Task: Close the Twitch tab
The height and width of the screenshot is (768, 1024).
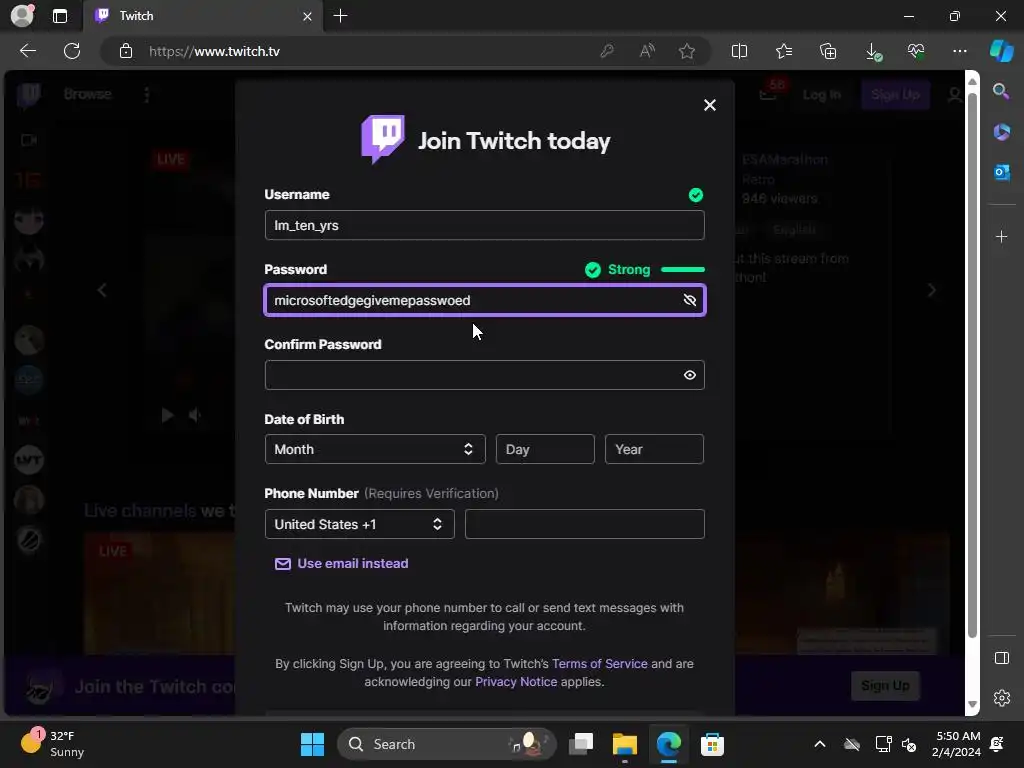Action: coord(307,16)
